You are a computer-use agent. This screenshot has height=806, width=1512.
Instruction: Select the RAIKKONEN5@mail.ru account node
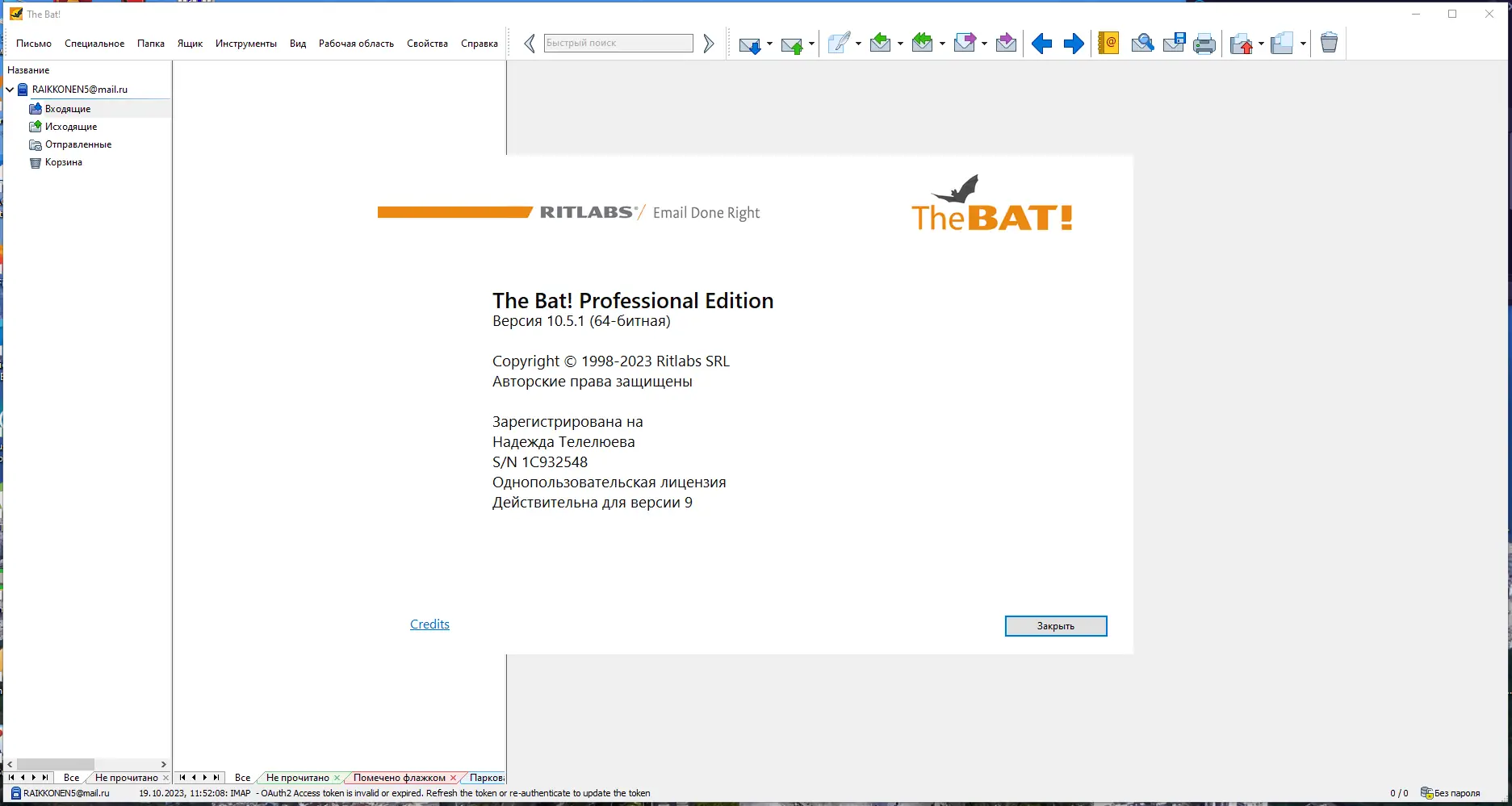pyautogui.click(x=80, y=90)
